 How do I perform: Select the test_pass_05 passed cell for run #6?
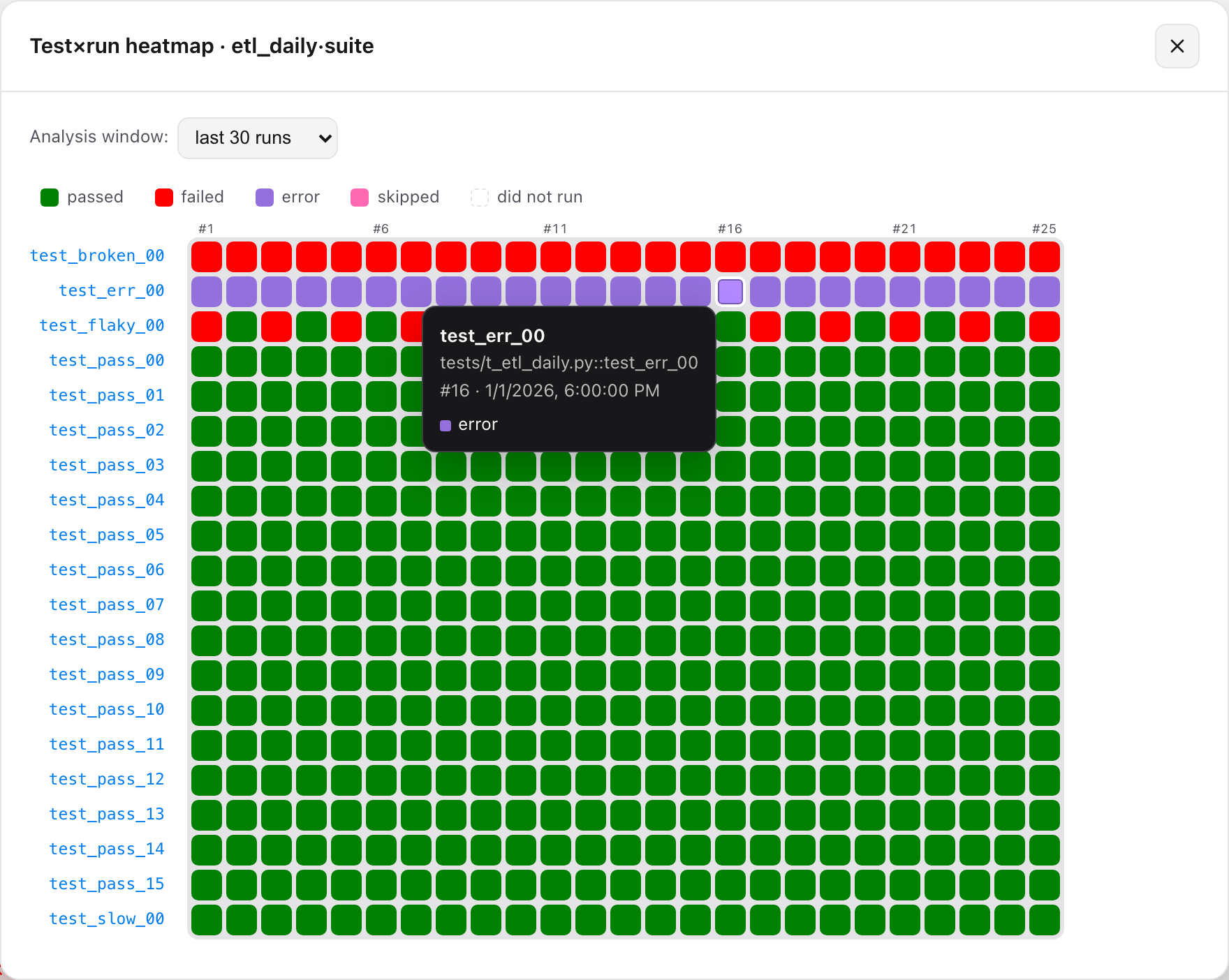click(x=381, y=536)
